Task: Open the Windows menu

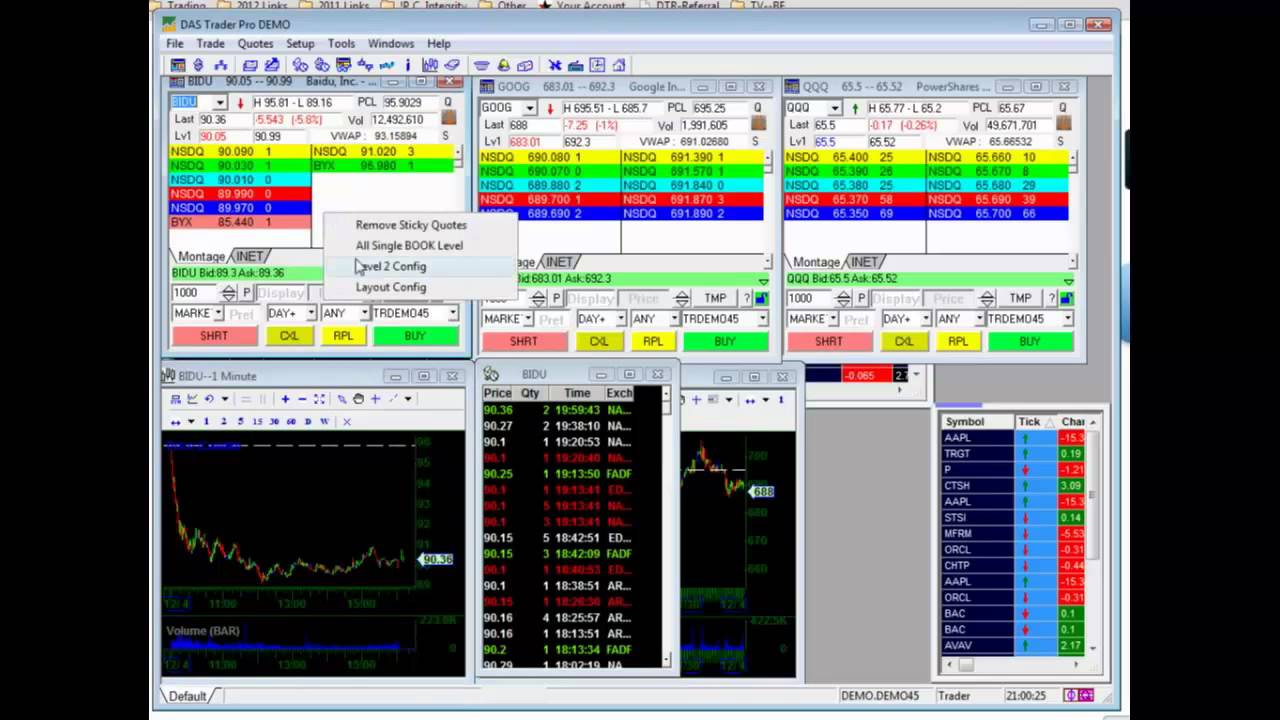Action: coord(391,44)
